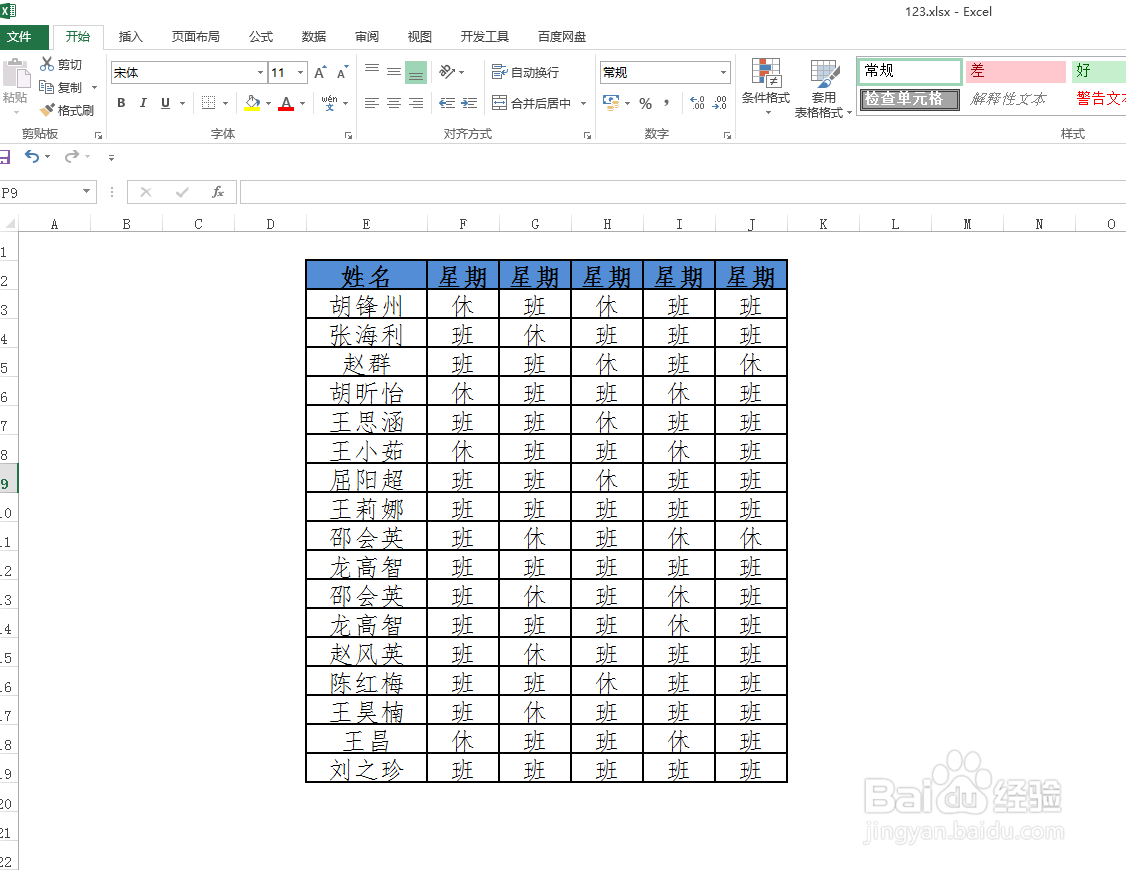Screen dimensions: 1126x870
Task: Open the underline style dropdown arrow
Action: tap(182, 103)
